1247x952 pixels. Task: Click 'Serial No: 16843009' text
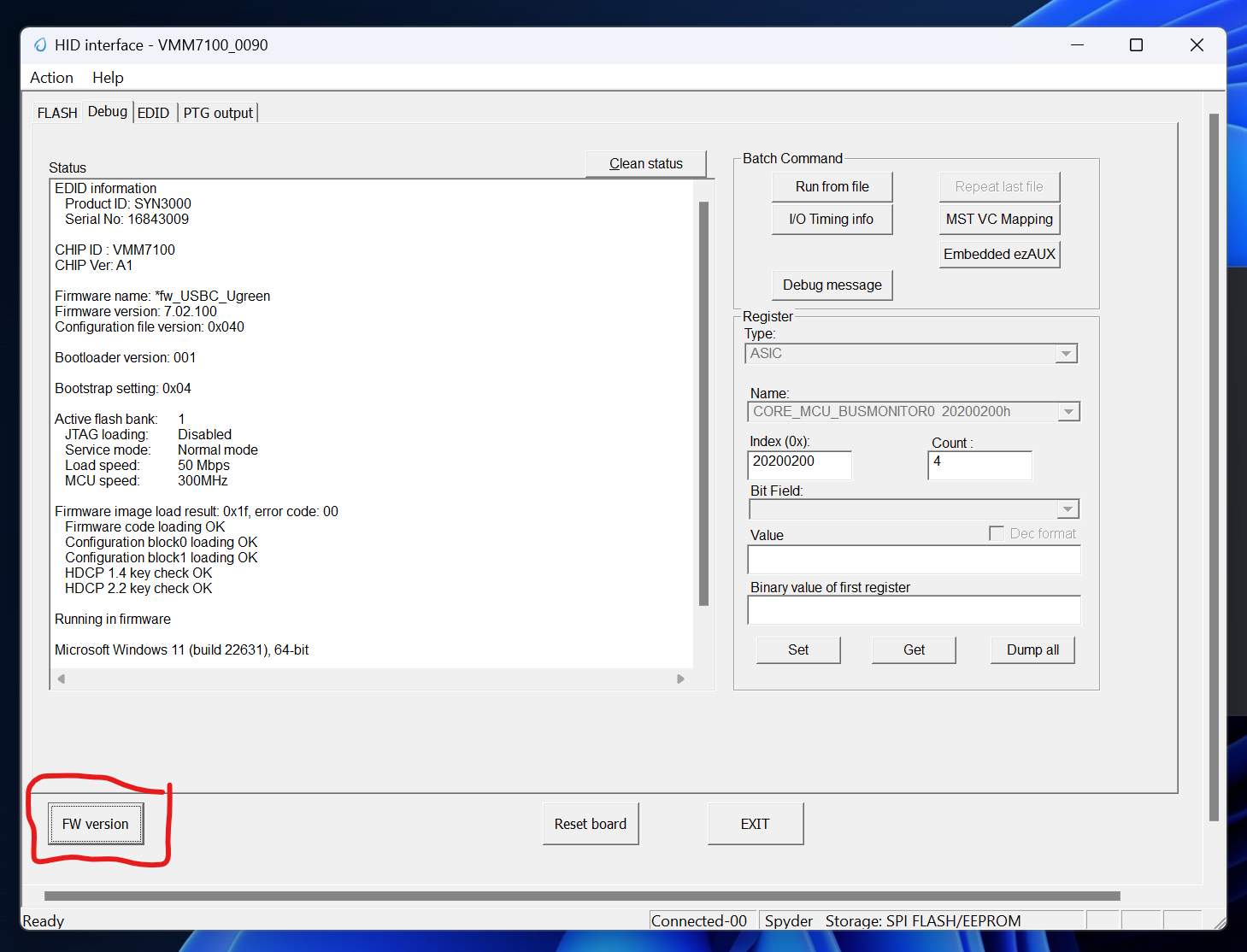tap(126, 219)
